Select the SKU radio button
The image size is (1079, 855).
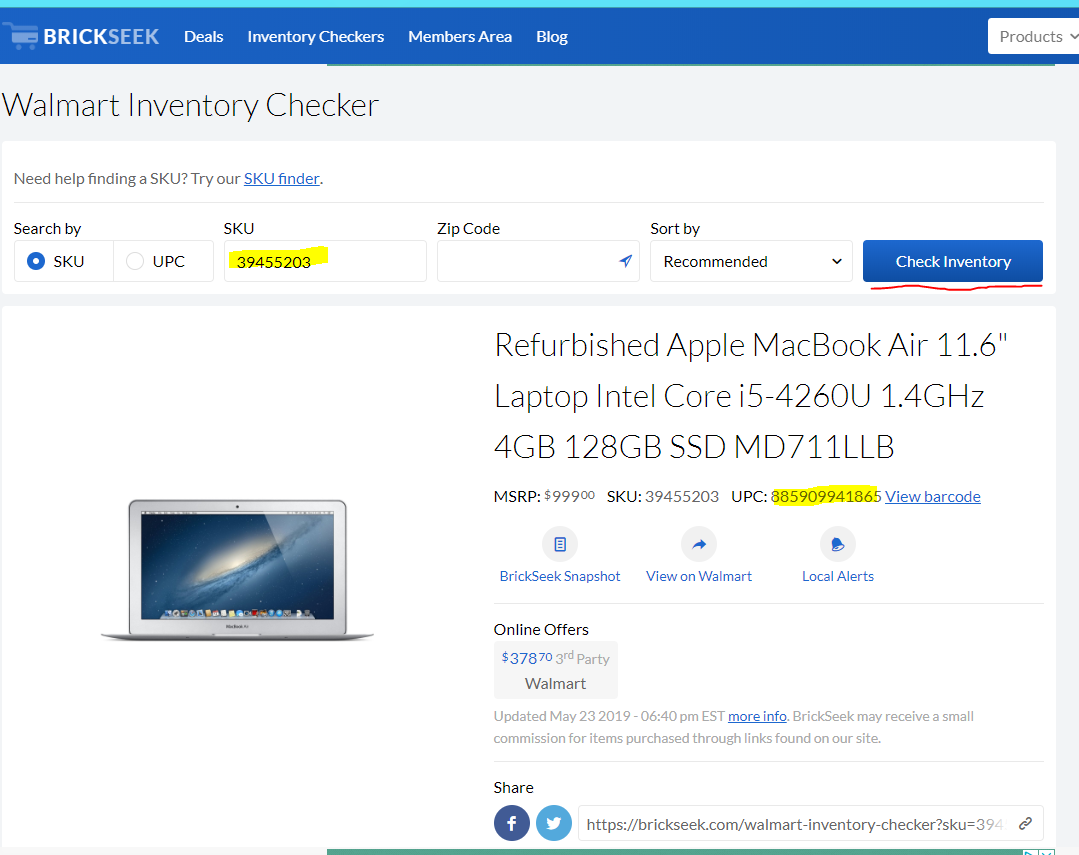[36, 261]
